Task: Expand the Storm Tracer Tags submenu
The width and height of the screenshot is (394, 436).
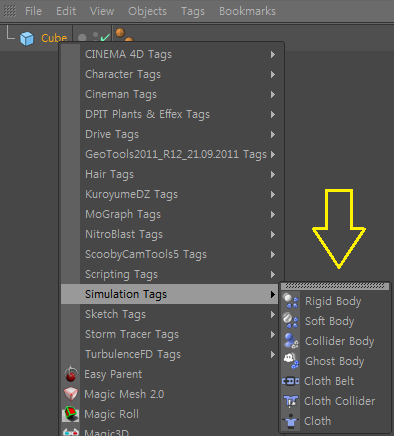Action: click(170, 334)
